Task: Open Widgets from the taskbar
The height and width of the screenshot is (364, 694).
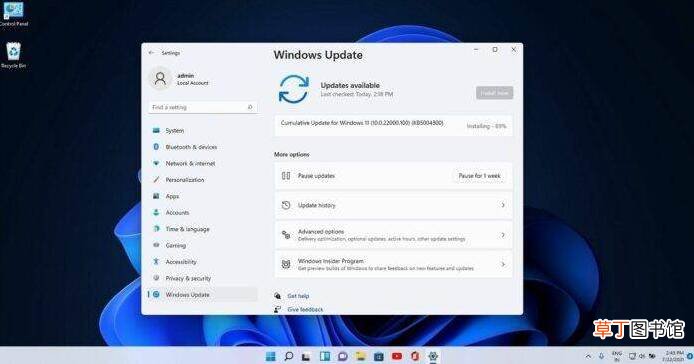Action: tap(324, 356)
